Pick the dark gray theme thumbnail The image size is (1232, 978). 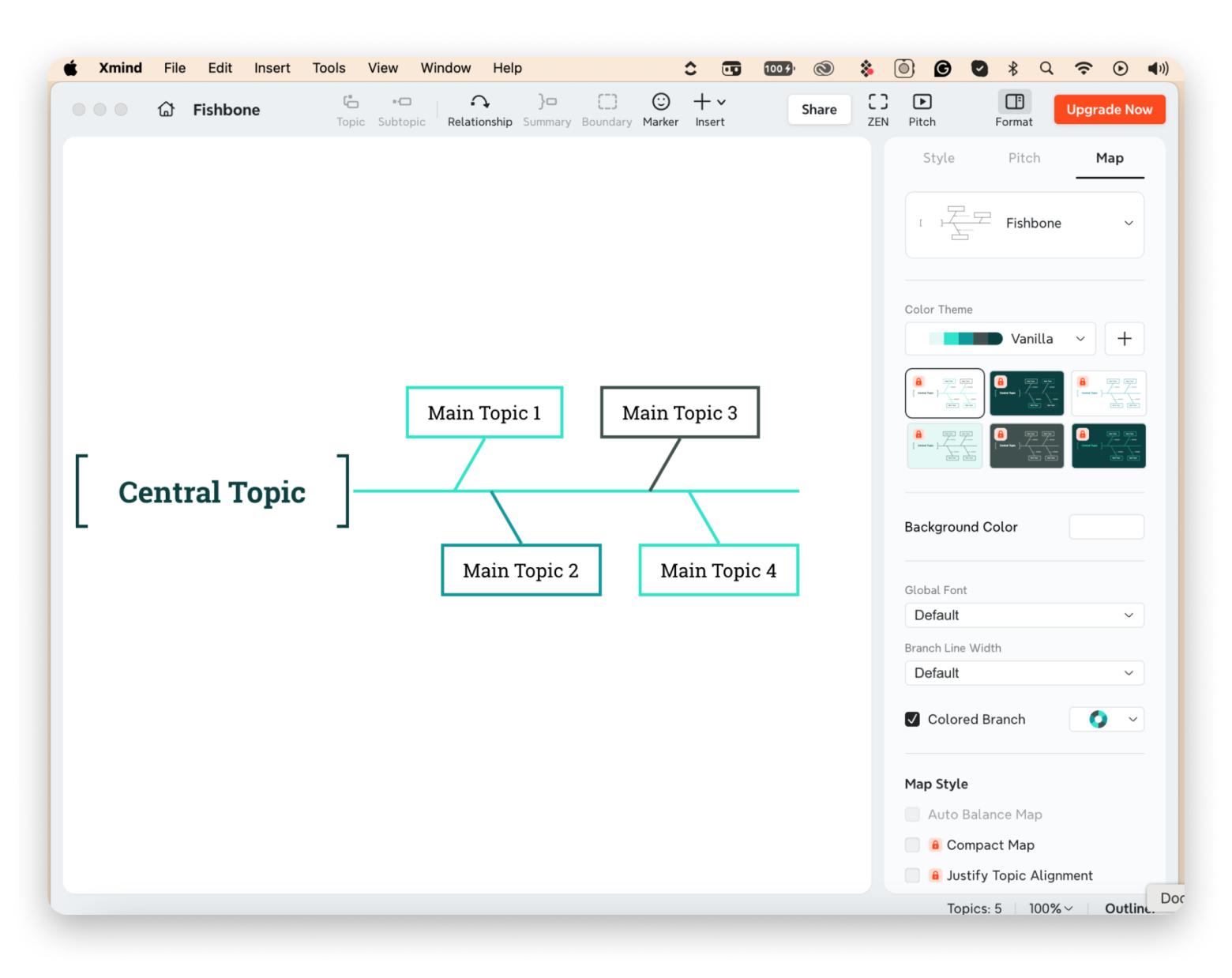pos(1027,446)
